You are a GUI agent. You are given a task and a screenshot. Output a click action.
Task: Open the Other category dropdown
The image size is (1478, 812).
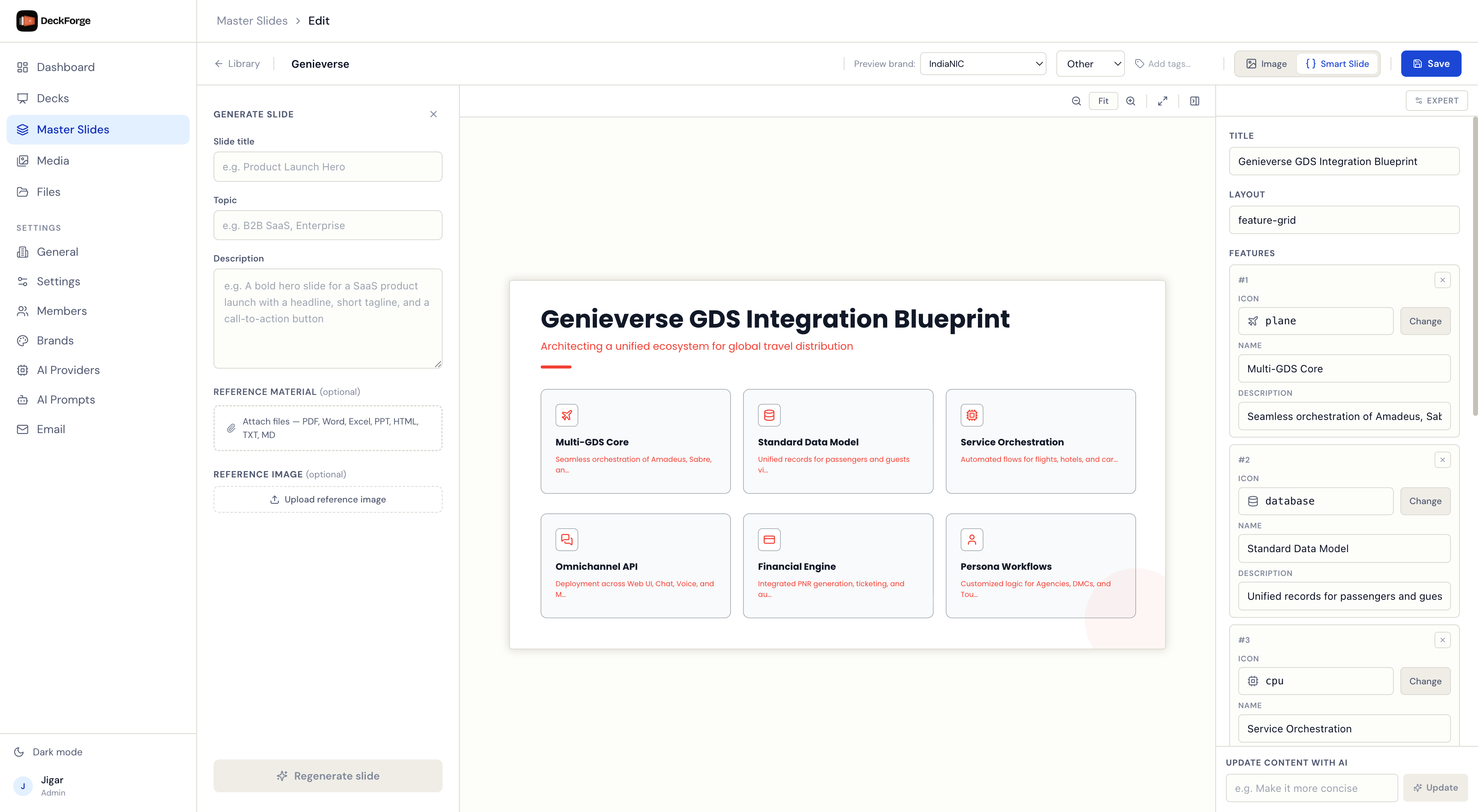point(1090,64)
